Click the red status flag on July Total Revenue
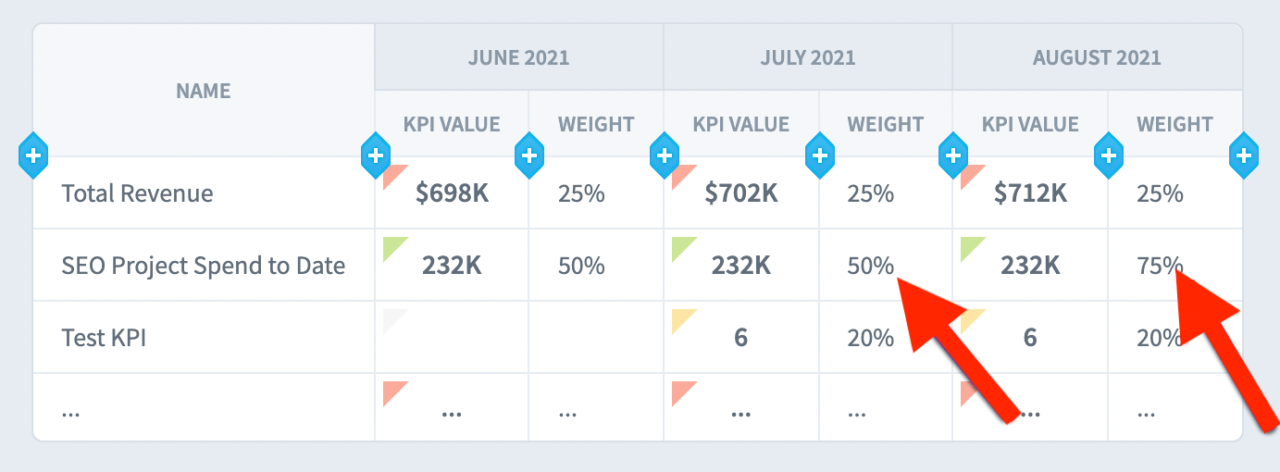This screenshot has height=472, width=1280. click(682, 175)
